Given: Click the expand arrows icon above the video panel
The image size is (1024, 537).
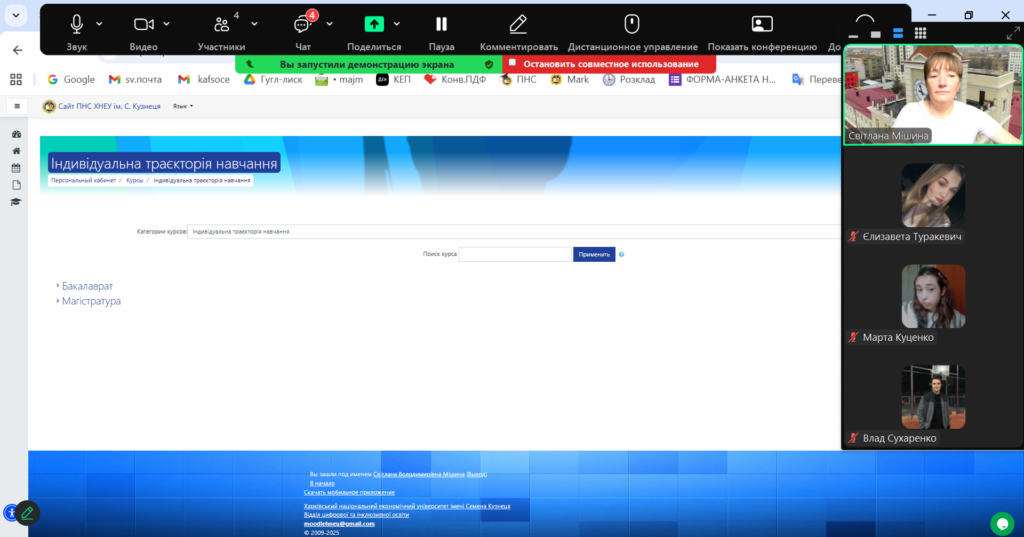Looking at the screenshot, I should tap(1013, 33).
